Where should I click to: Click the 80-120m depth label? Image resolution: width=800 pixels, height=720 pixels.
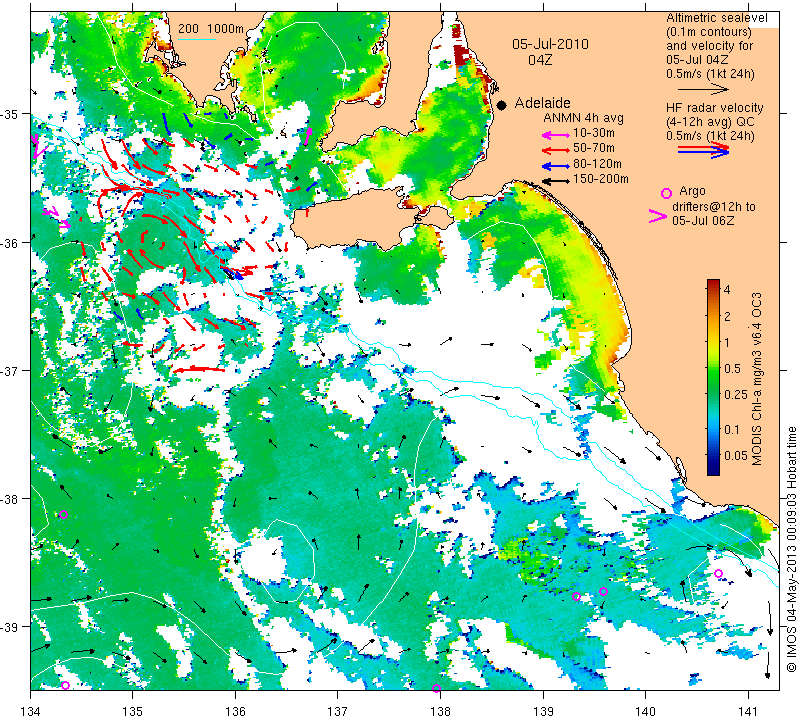tap(597, 164)
